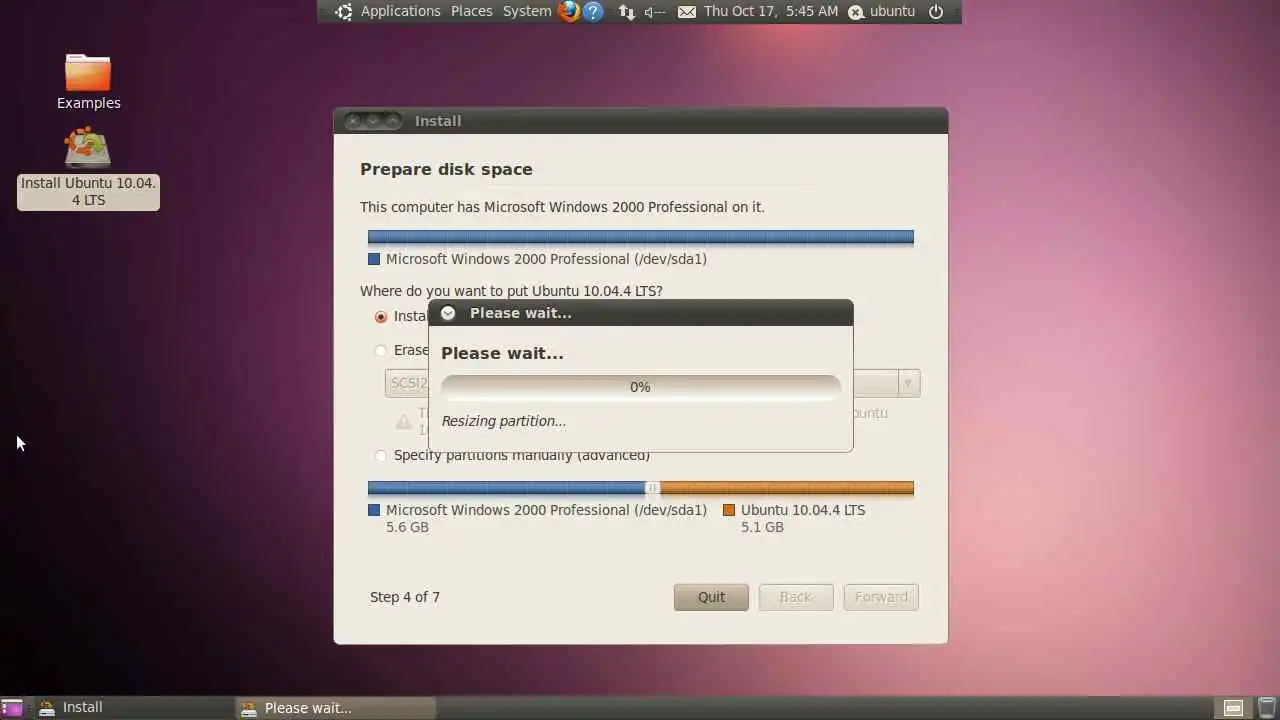Collapse the Please wait dialog title icon
1280x720 pixels.
tap(448, 313)
